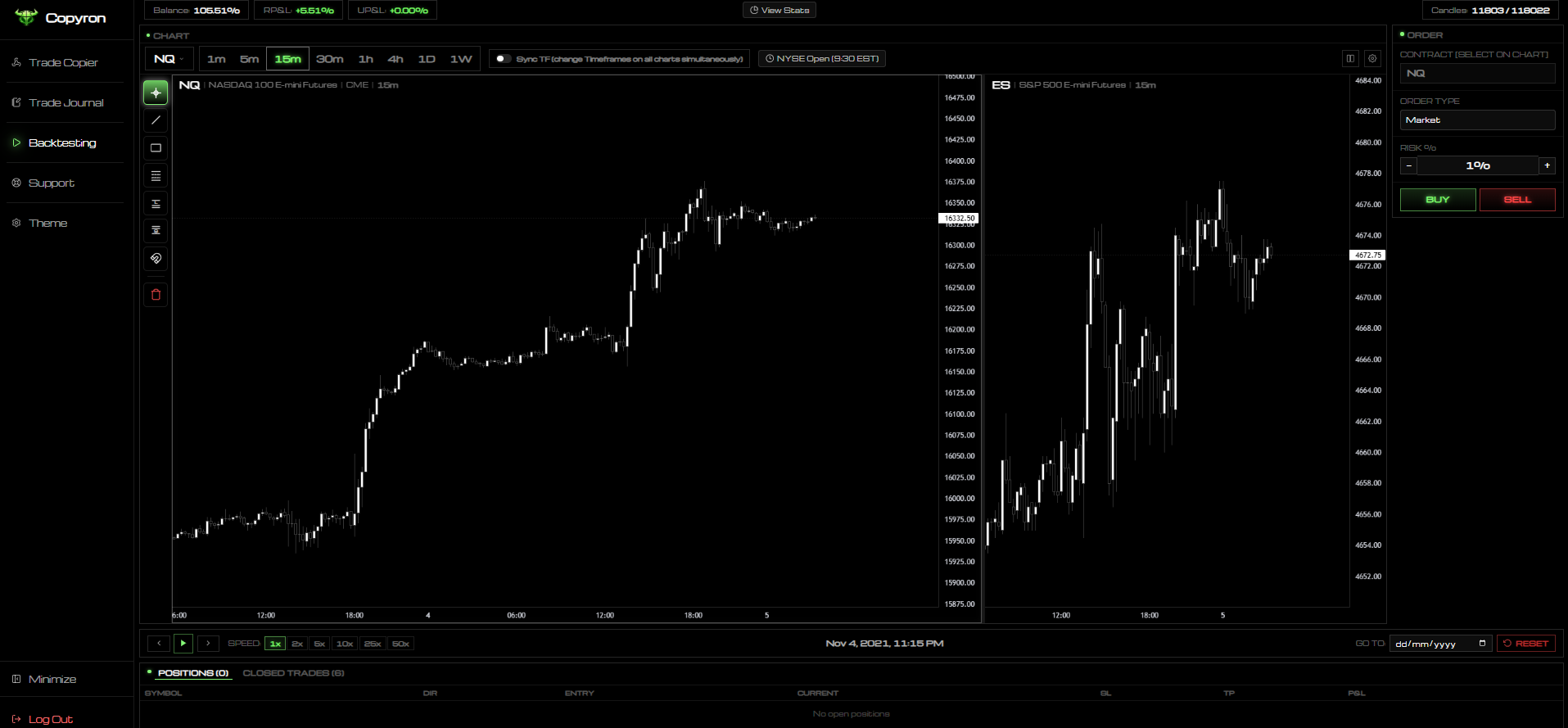Screen dimensions: 1568x728
Task: Select the 4h timeframe
Action: point(395,59)
